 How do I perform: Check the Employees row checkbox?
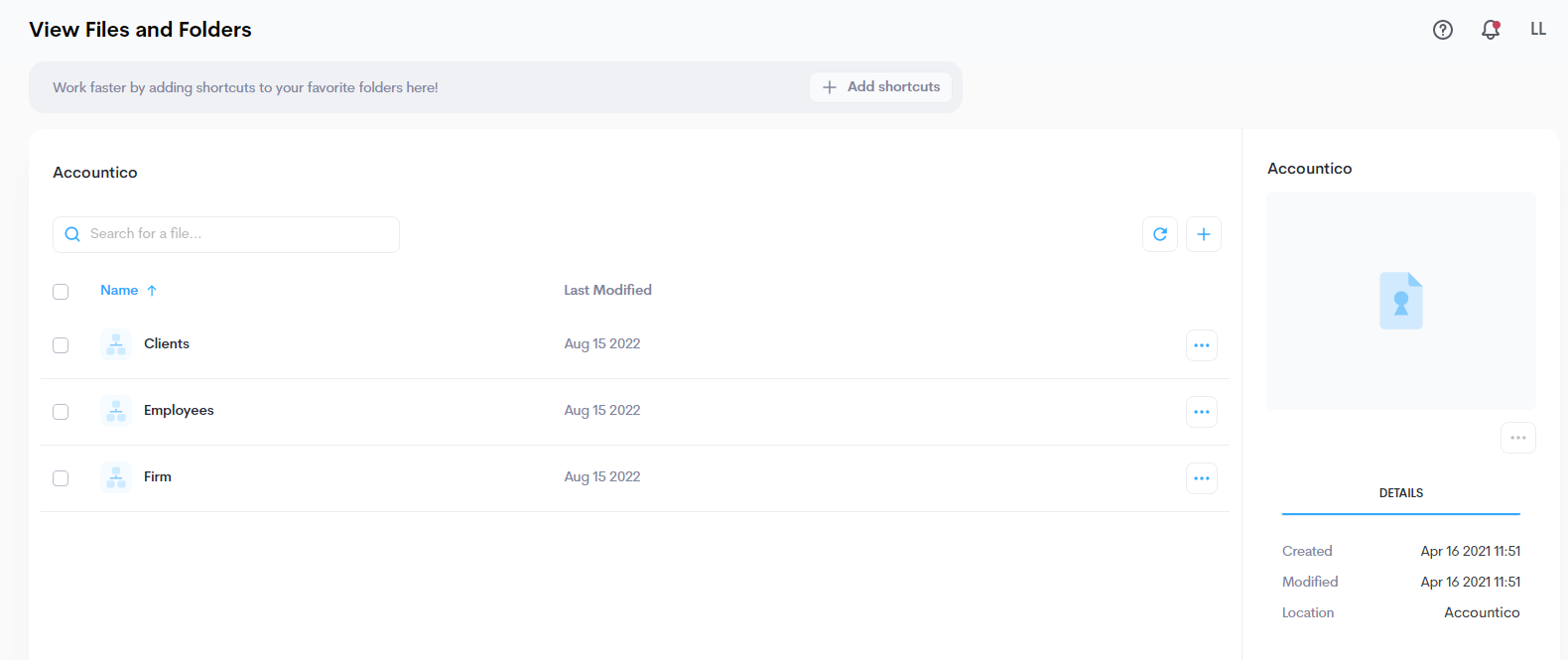tap(61, 412)
